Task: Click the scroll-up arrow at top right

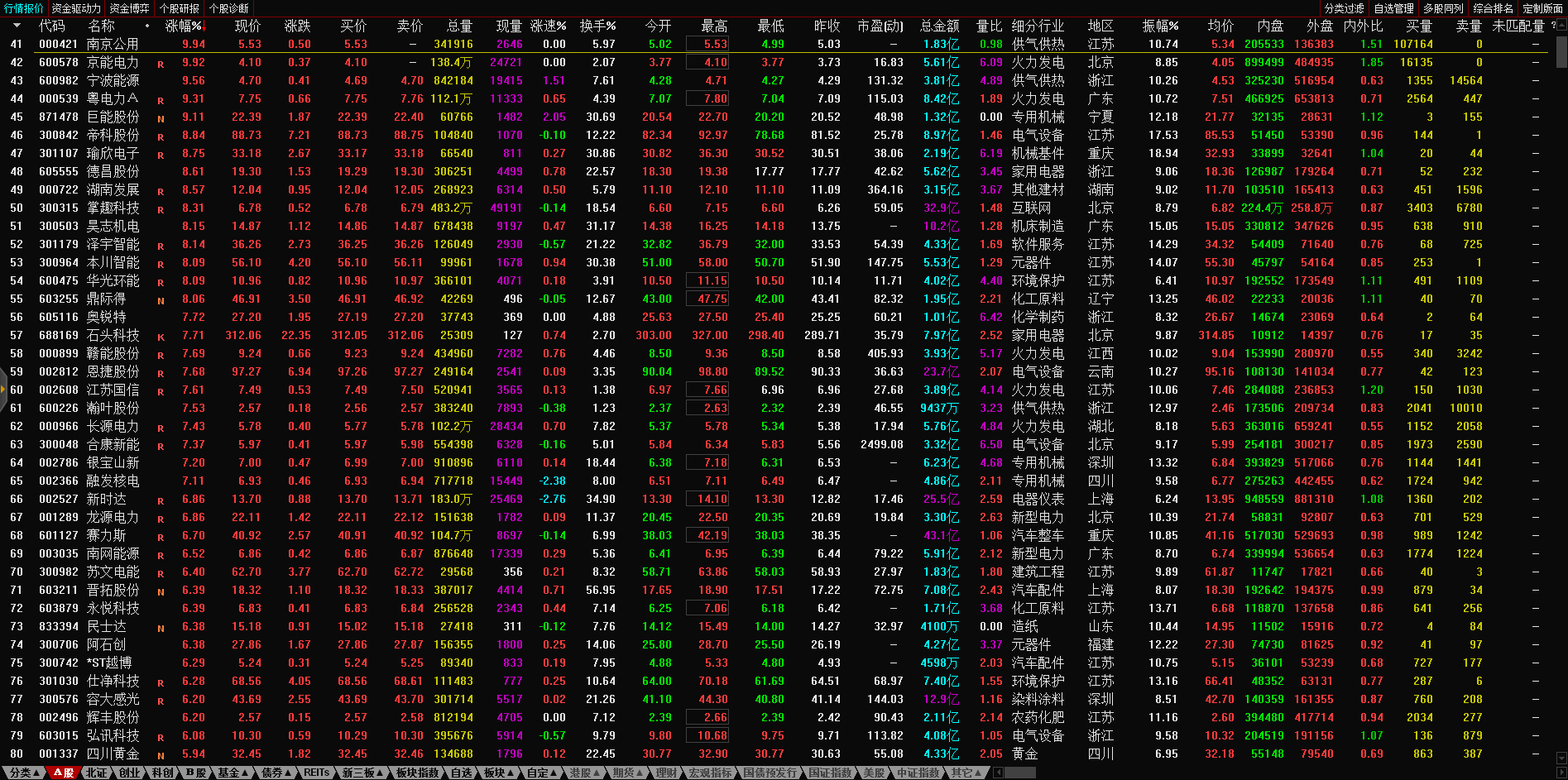Action: 1561,26
